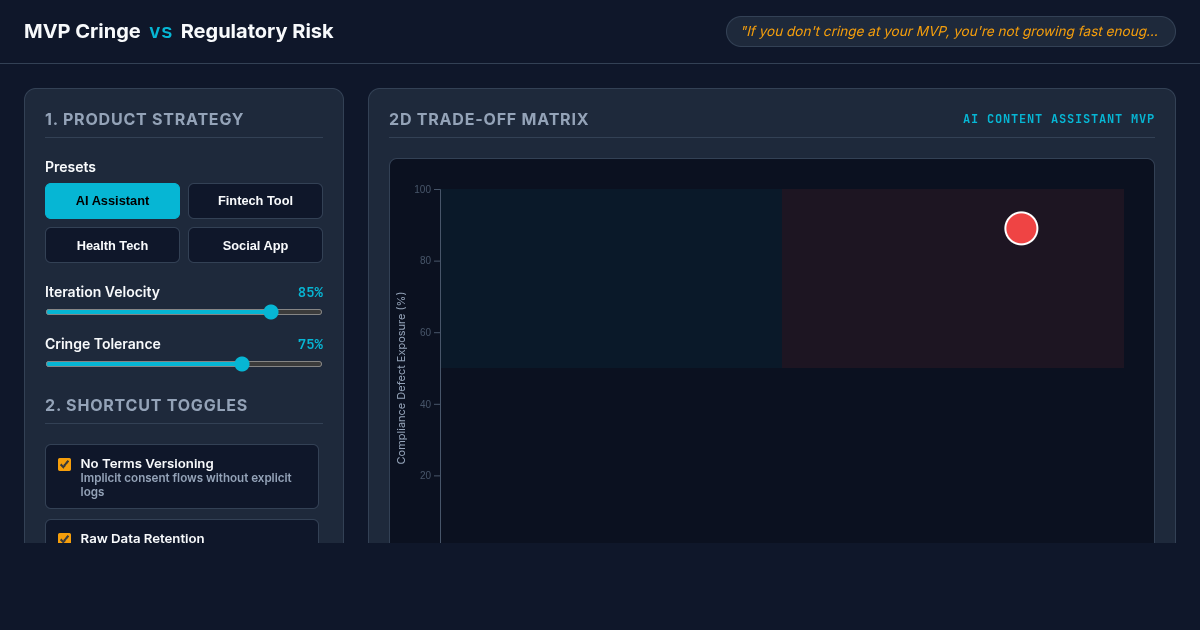Screen dimensions: 1200x630
Task: Click the 2. SHORTCUT TOGGLES heading
Action: pyautogui.click(x=146, y=406)
